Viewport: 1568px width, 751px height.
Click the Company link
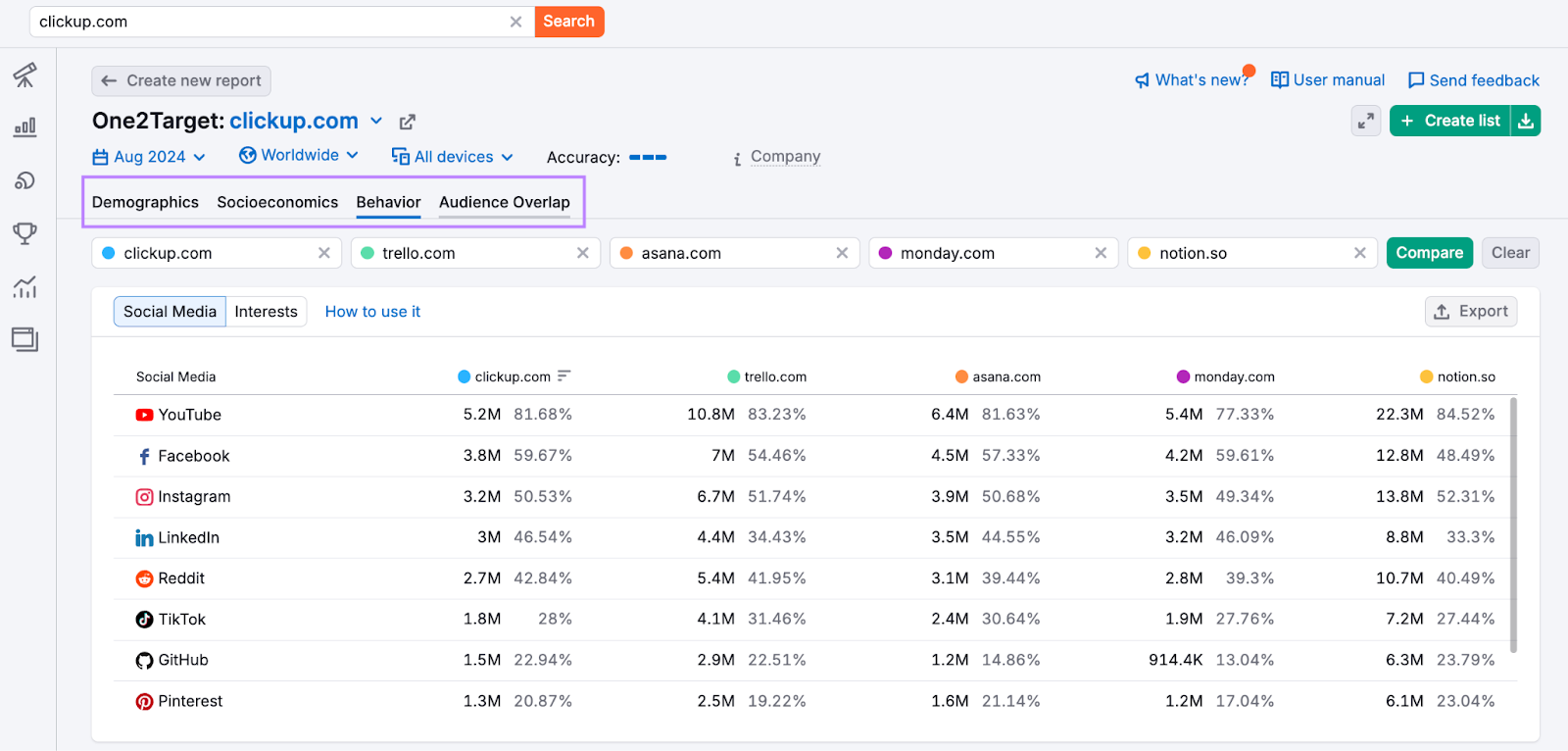(785, 157)
